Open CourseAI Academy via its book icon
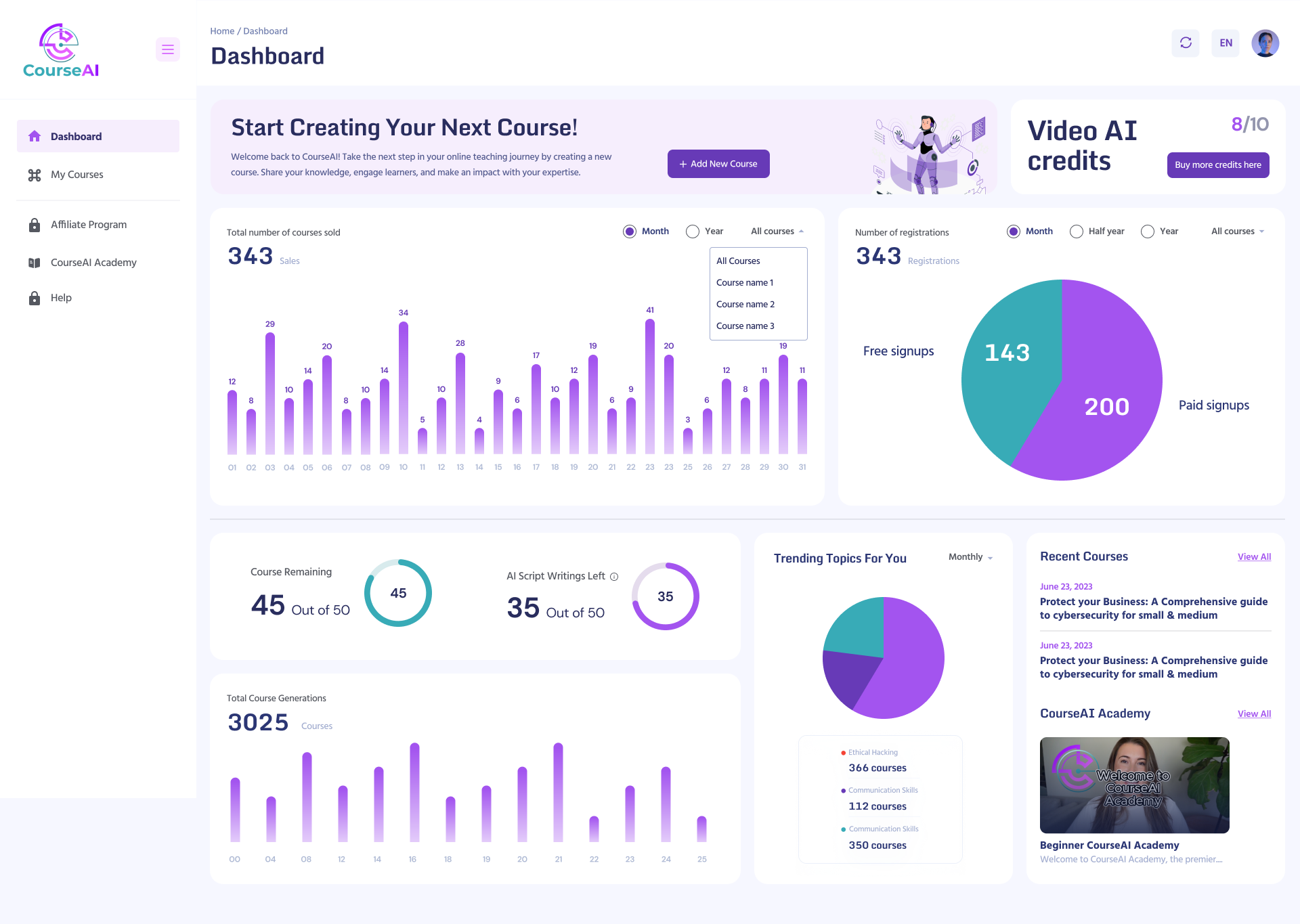Screen dimensions: 1300x924 35,262
